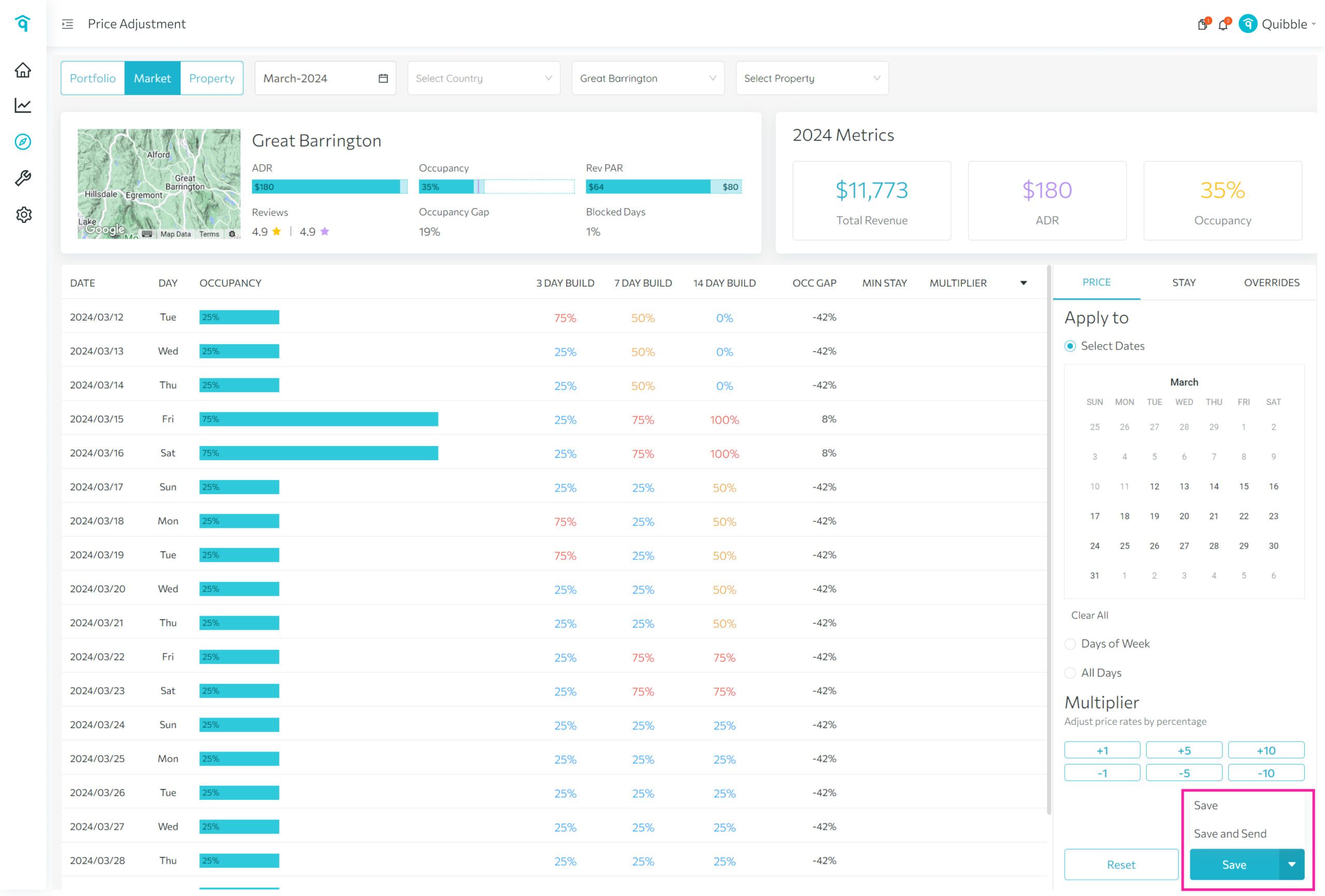
Task: Choose Save and Send from menu
Action: (1230, 833)
